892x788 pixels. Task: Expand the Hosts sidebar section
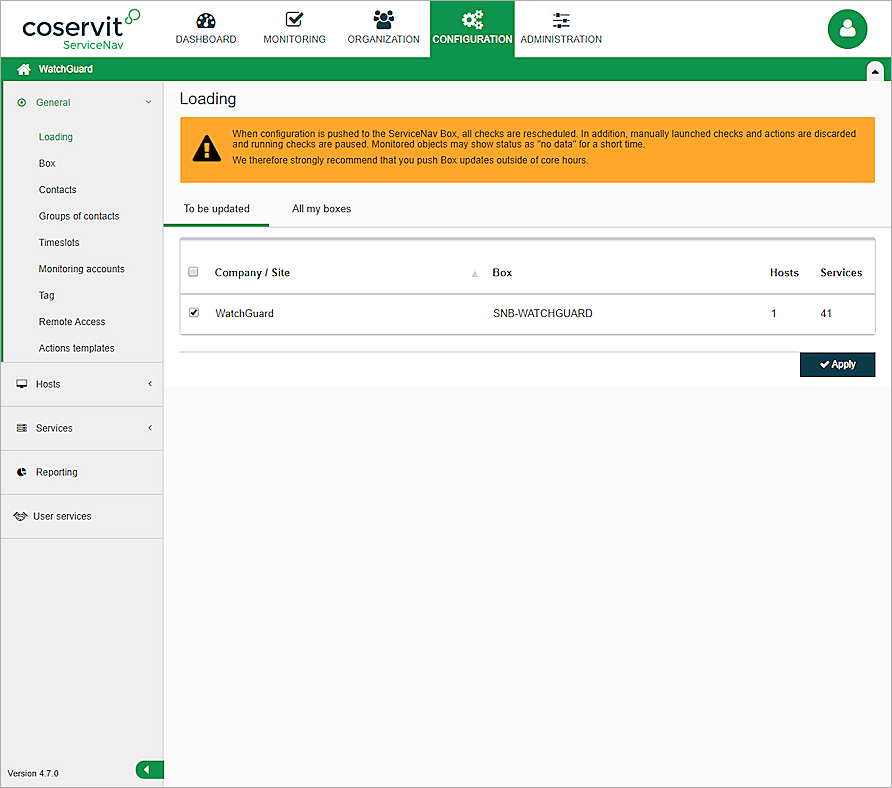(x=149, y=384)
